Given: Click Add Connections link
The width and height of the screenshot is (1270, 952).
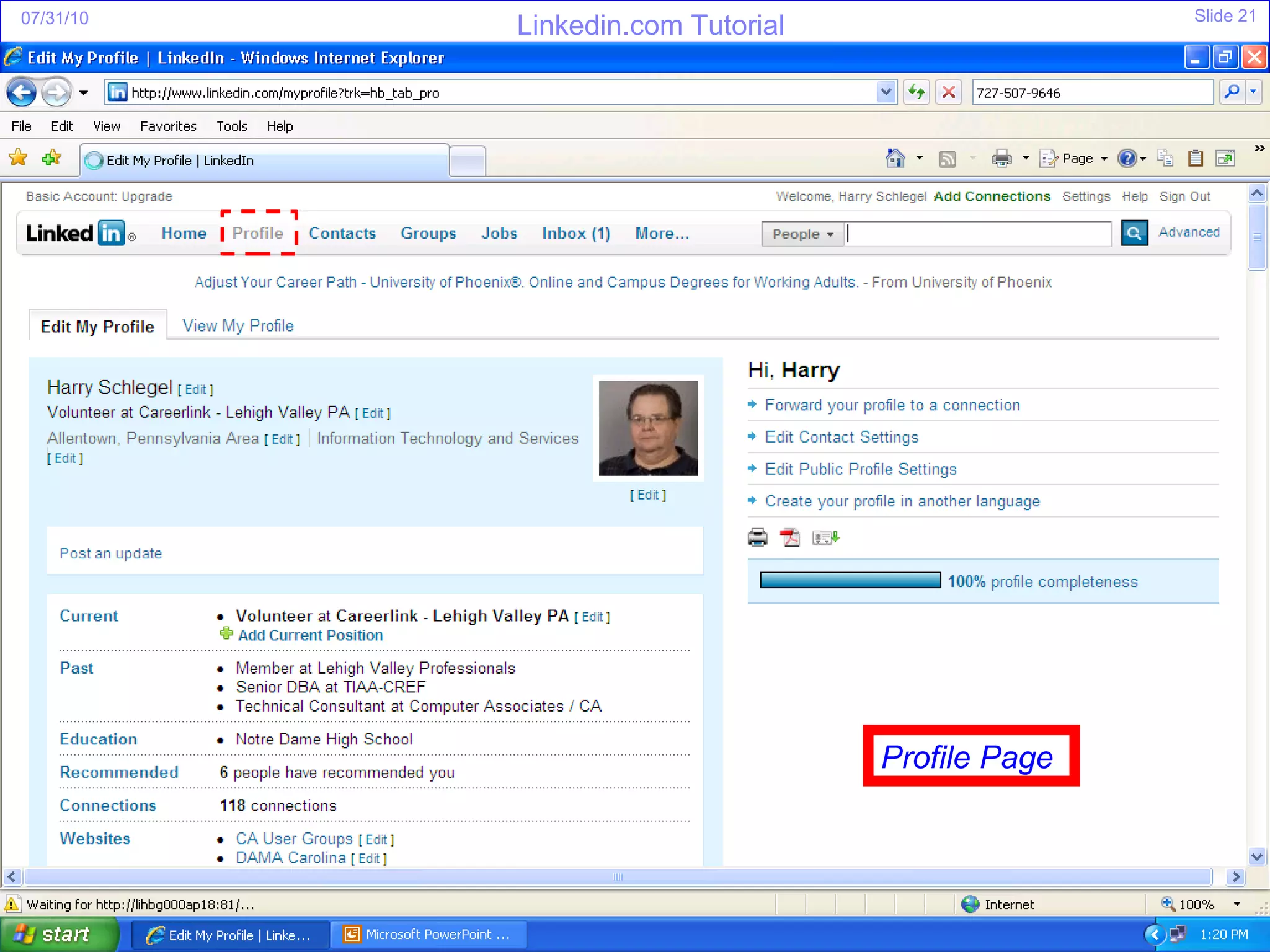Looking at the screenshot, I should coord(992,196).
